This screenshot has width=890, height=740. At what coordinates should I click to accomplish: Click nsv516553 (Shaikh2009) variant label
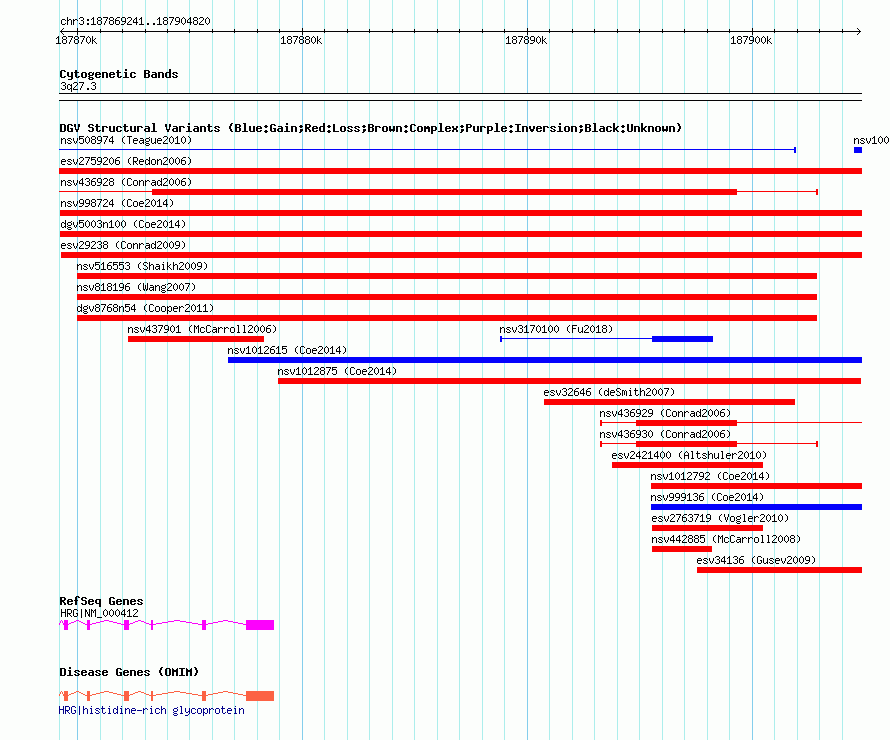tap(142, 266)
